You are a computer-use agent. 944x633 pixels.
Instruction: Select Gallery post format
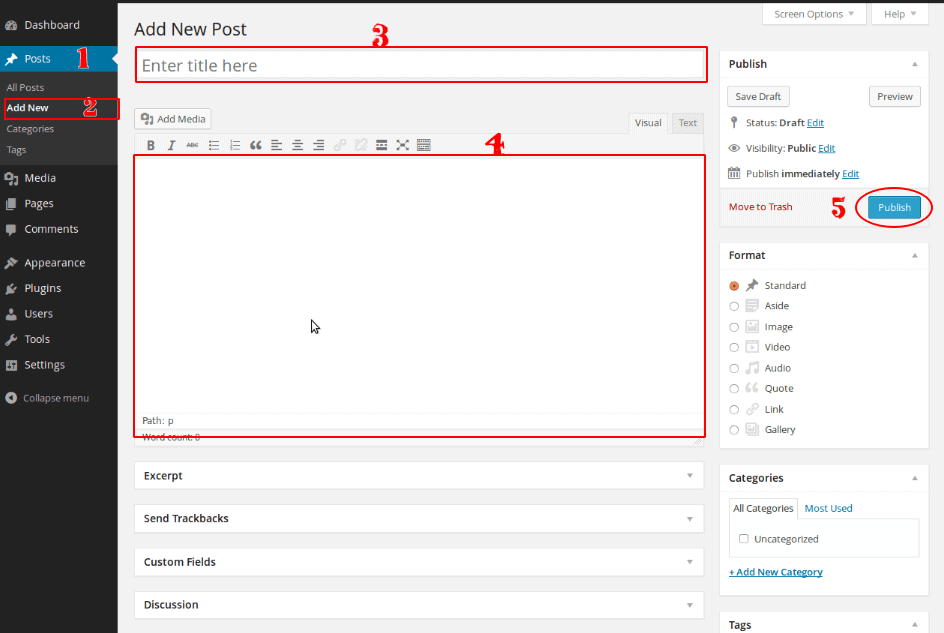tap(734, 430)
